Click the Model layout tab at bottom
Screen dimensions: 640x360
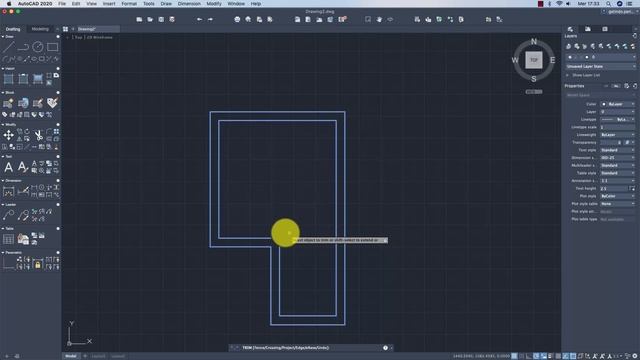[x=71, y=356]
